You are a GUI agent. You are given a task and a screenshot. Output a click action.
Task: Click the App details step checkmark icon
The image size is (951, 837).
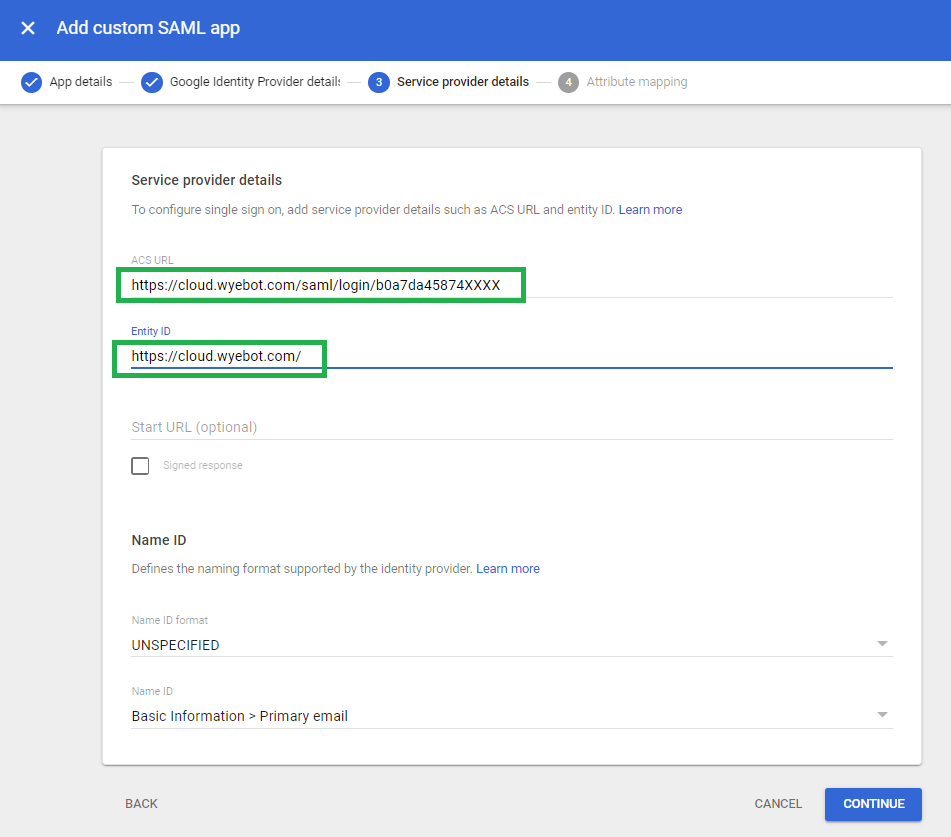coord(32,82)
